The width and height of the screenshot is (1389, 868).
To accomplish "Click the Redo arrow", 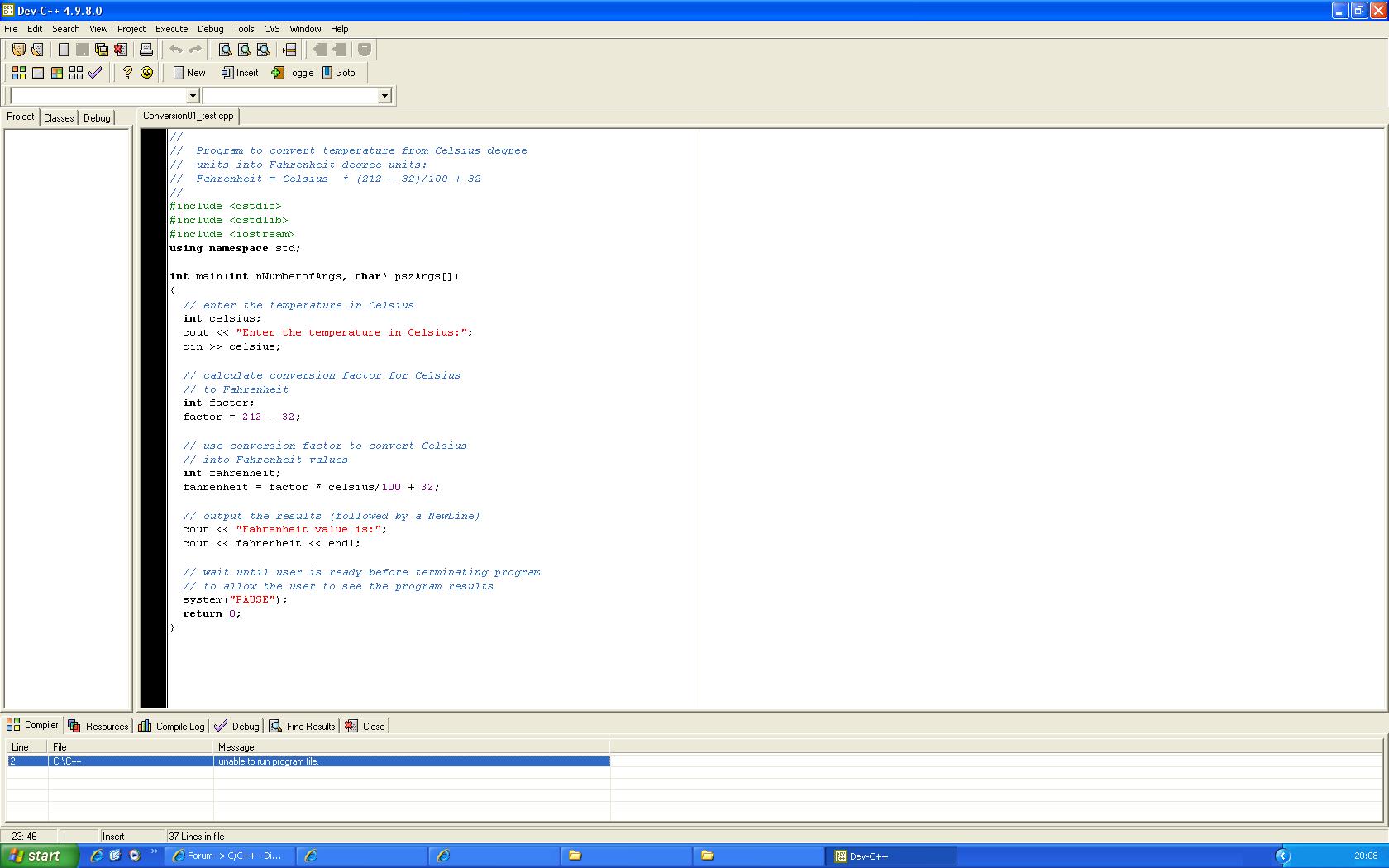I will [x=194, y=50].
